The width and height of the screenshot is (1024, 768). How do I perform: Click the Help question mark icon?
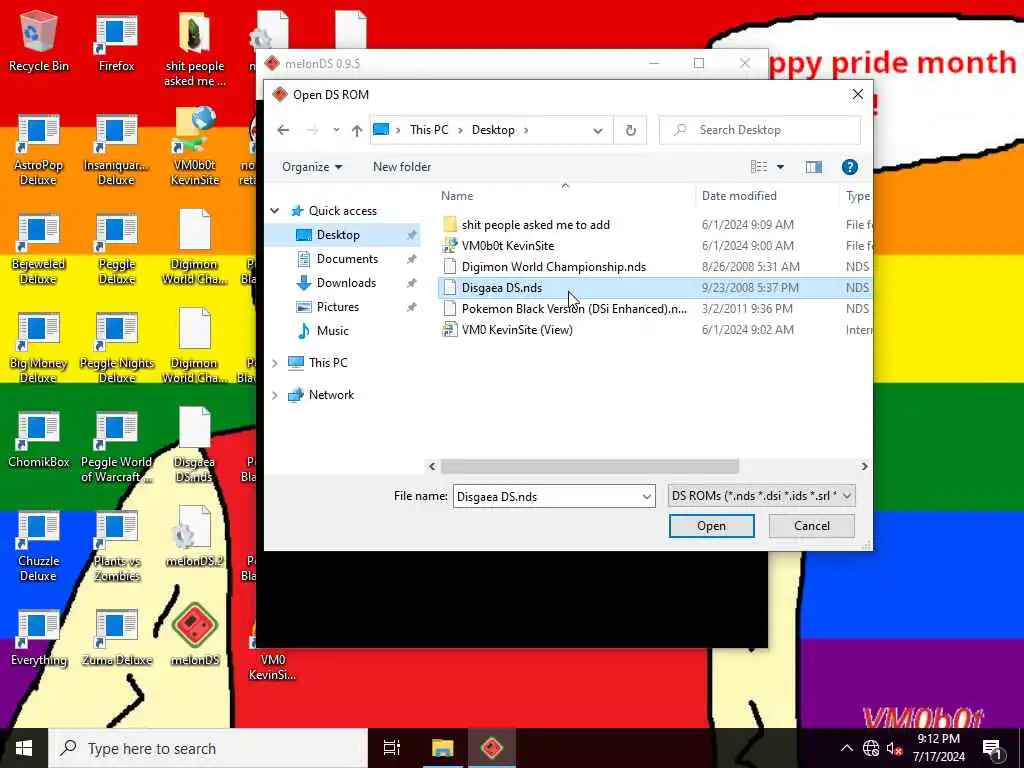tap(849, 167)
